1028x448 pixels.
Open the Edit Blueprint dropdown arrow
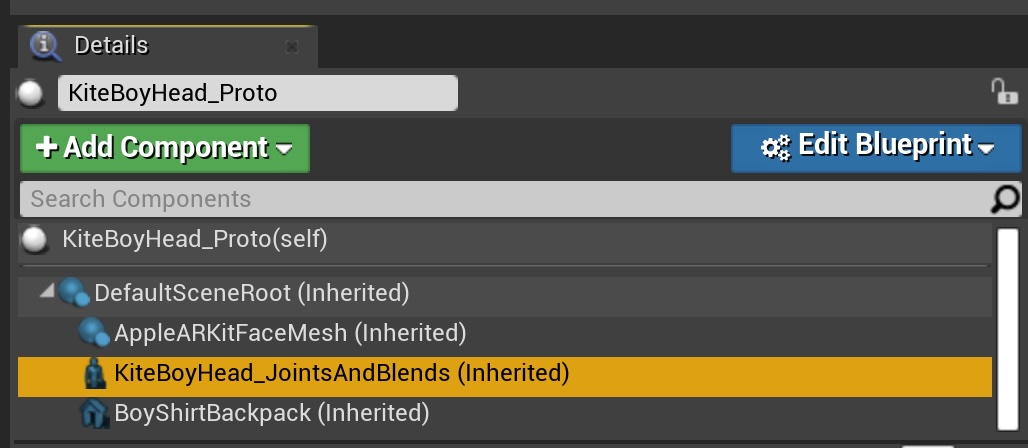coord(986,148)
